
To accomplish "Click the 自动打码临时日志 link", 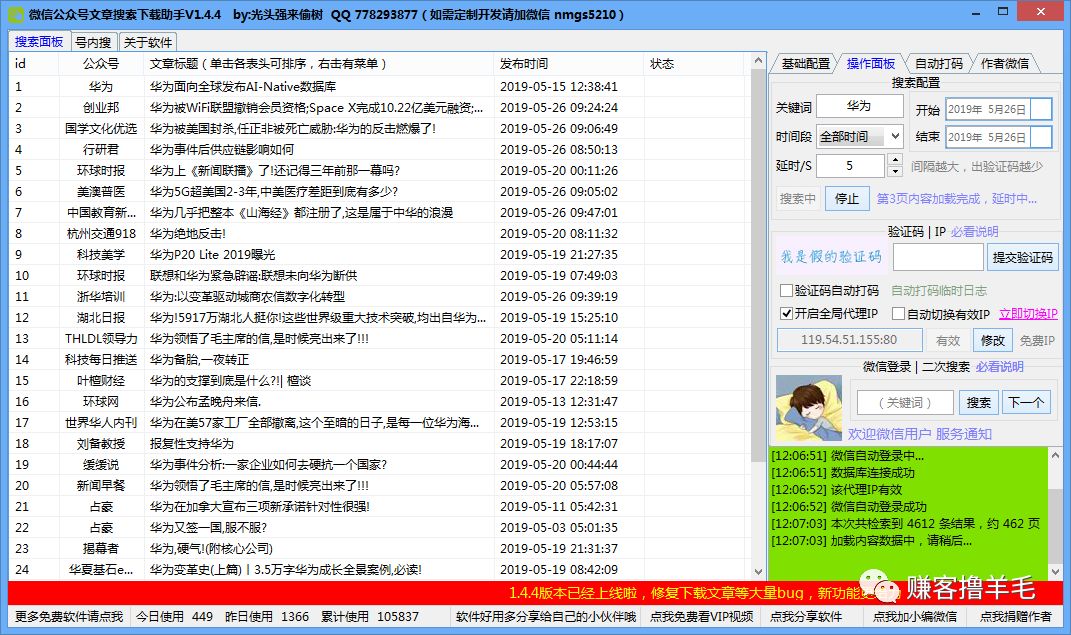I will point(938,291).
